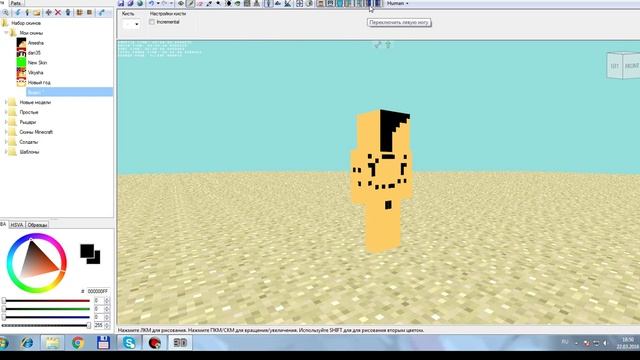Select the Camera eye tool

coord(181,3)
